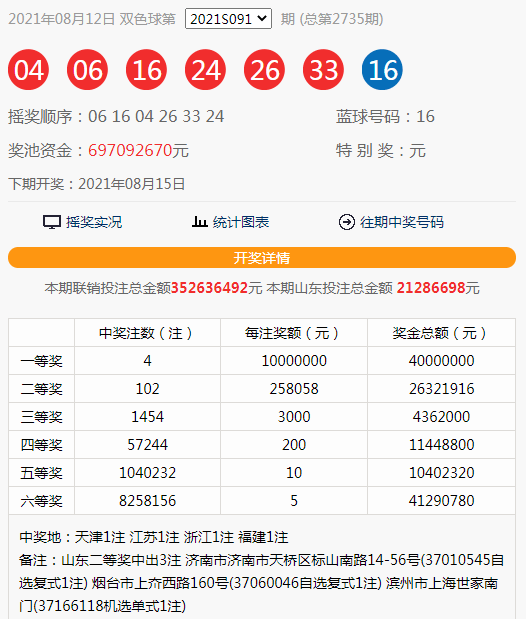Select the 一等奖 table row label
This screenshot has width=526, height=619.
point(41,361)
